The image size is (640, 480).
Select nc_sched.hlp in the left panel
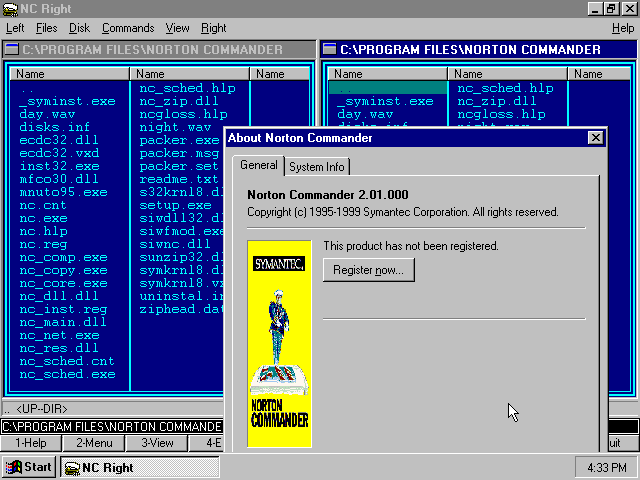click(187, 88)
